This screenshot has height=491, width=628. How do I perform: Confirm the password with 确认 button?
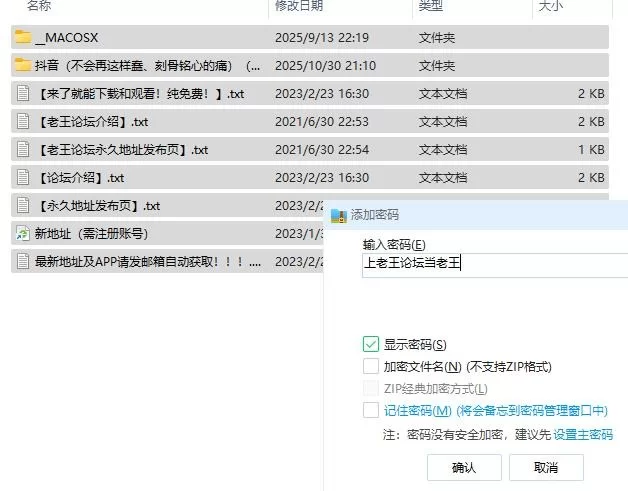click(x=464, y=467)
